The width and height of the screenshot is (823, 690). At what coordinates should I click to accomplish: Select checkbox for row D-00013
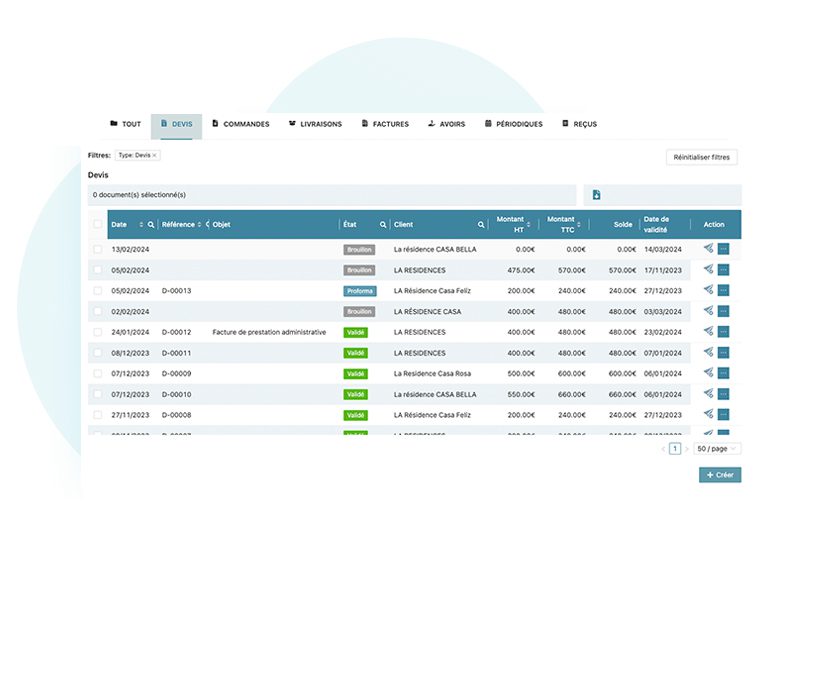(x=98, y=291)
